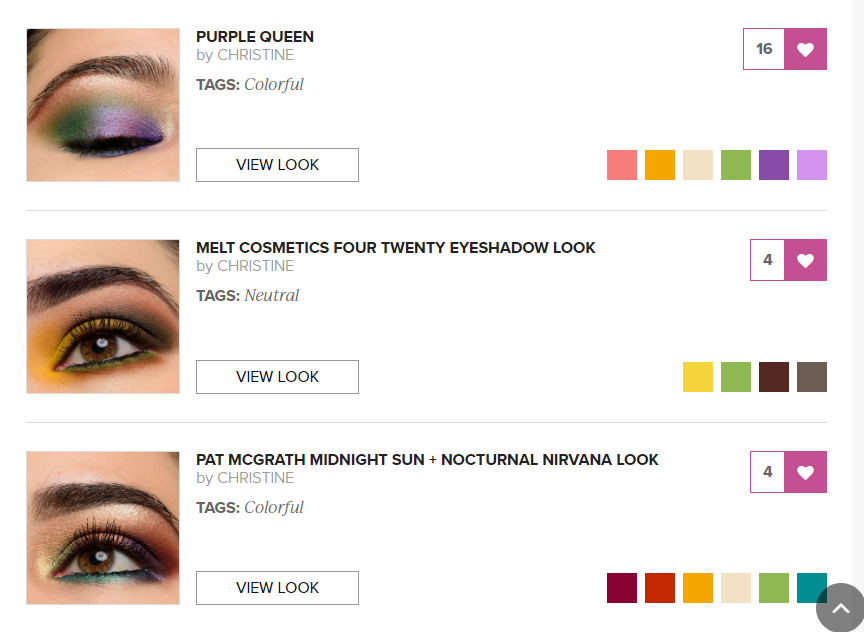
Task: Open View Look for Melt Cosmetics look
Action: 277,377
